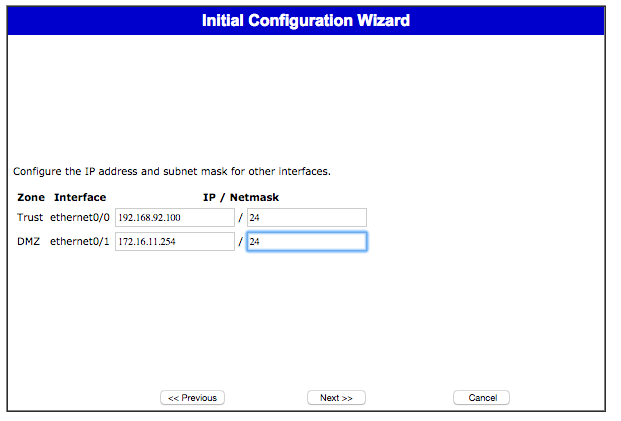Click the Interface column header

pos(80,197)
